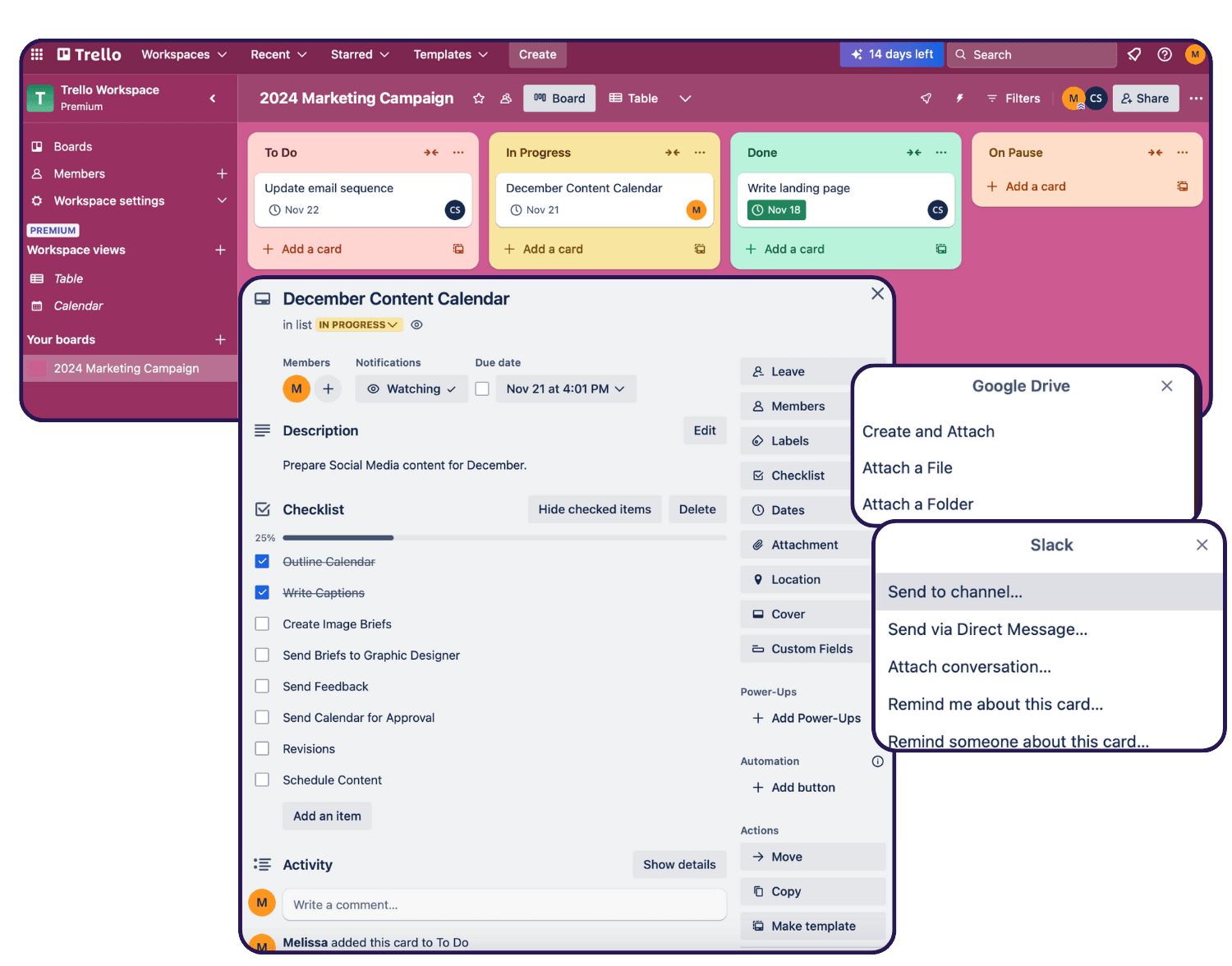Click the Share board button

coord(1146,99)
